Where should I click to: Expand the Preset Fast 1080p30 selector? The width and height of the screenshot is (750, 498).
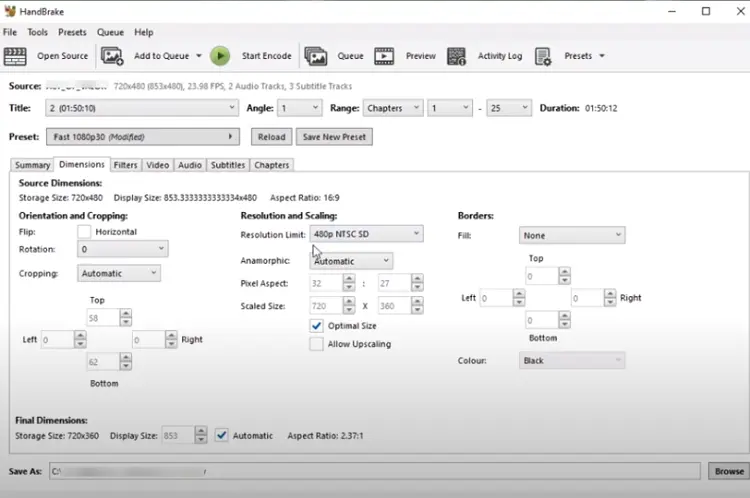[143, 137]
